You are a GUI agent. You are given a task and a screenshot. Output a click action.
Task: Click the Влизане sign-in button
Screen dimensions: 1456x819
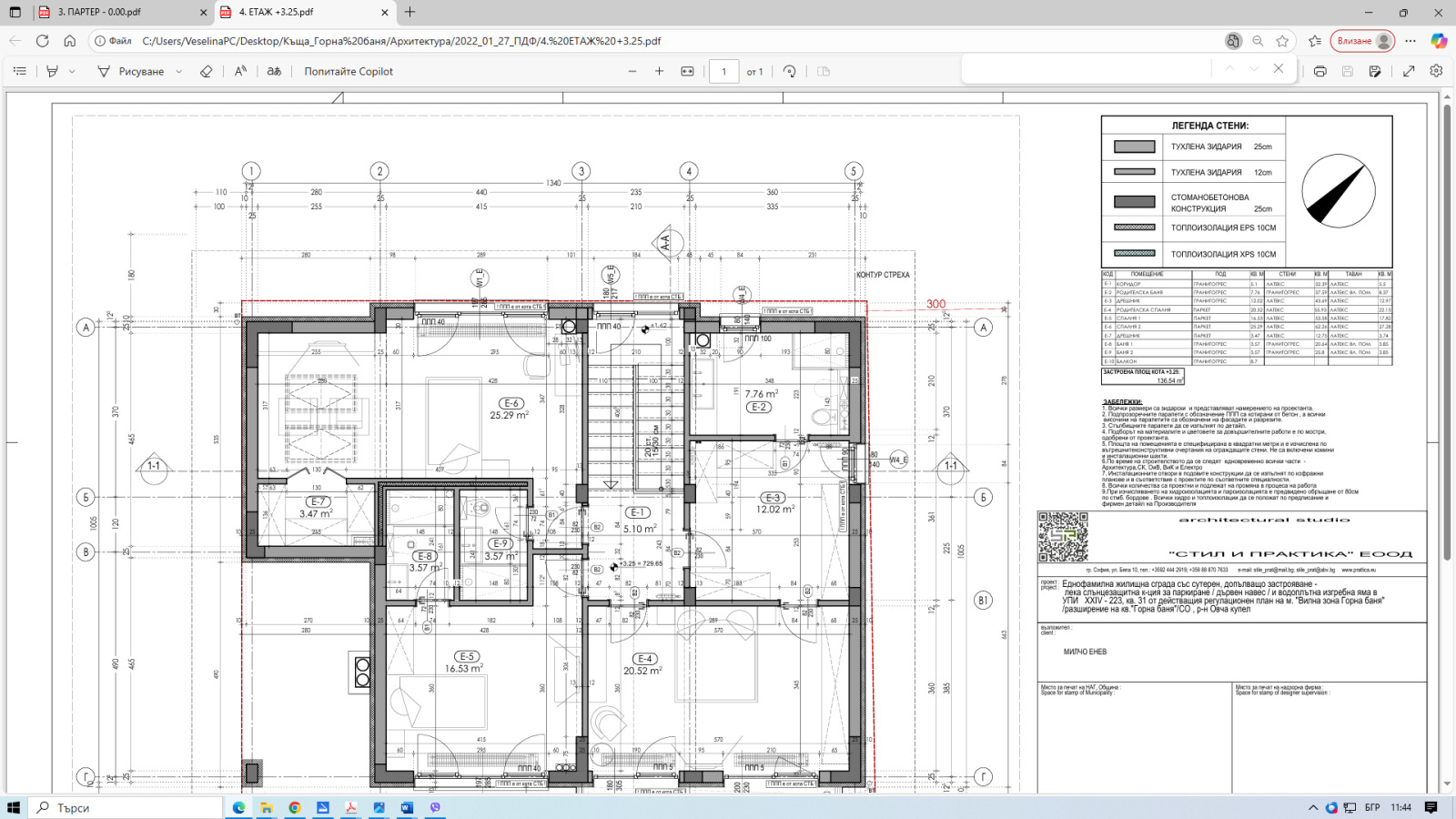pos(1361,41)
